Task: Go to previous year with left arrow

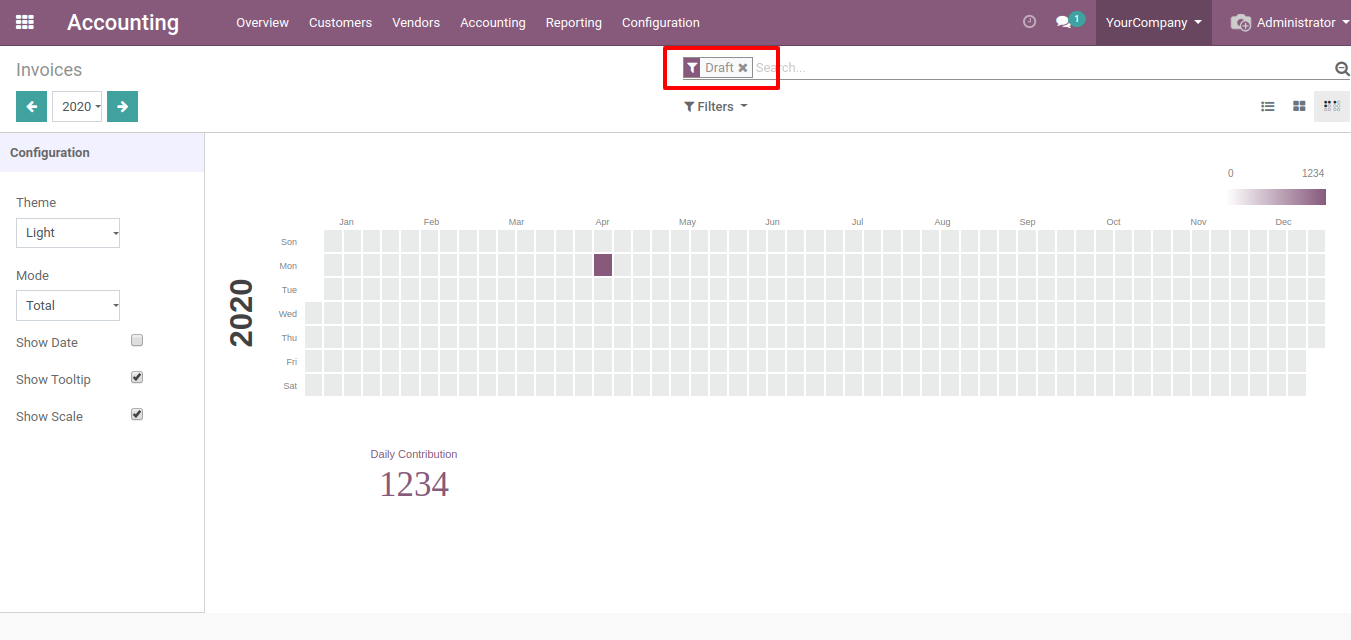Action: pyautogui.click(x=31, y=106)
